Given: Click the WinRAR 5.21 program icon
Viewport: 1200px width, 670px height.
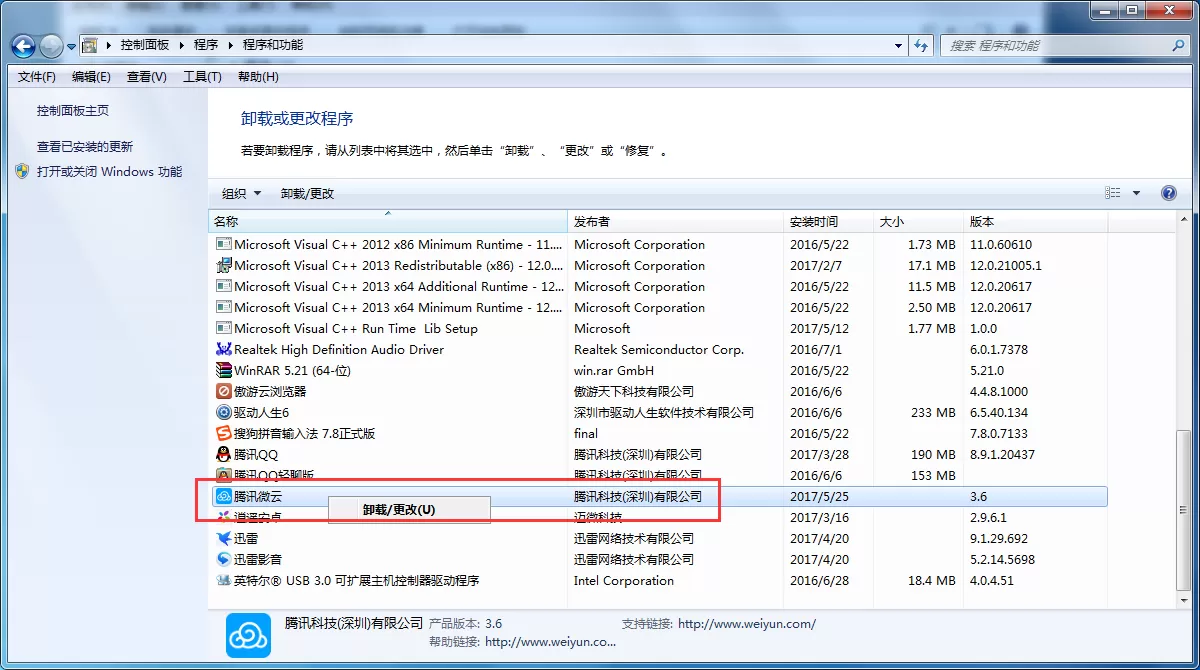Looking at the screenshot, I should pos(224,370).
